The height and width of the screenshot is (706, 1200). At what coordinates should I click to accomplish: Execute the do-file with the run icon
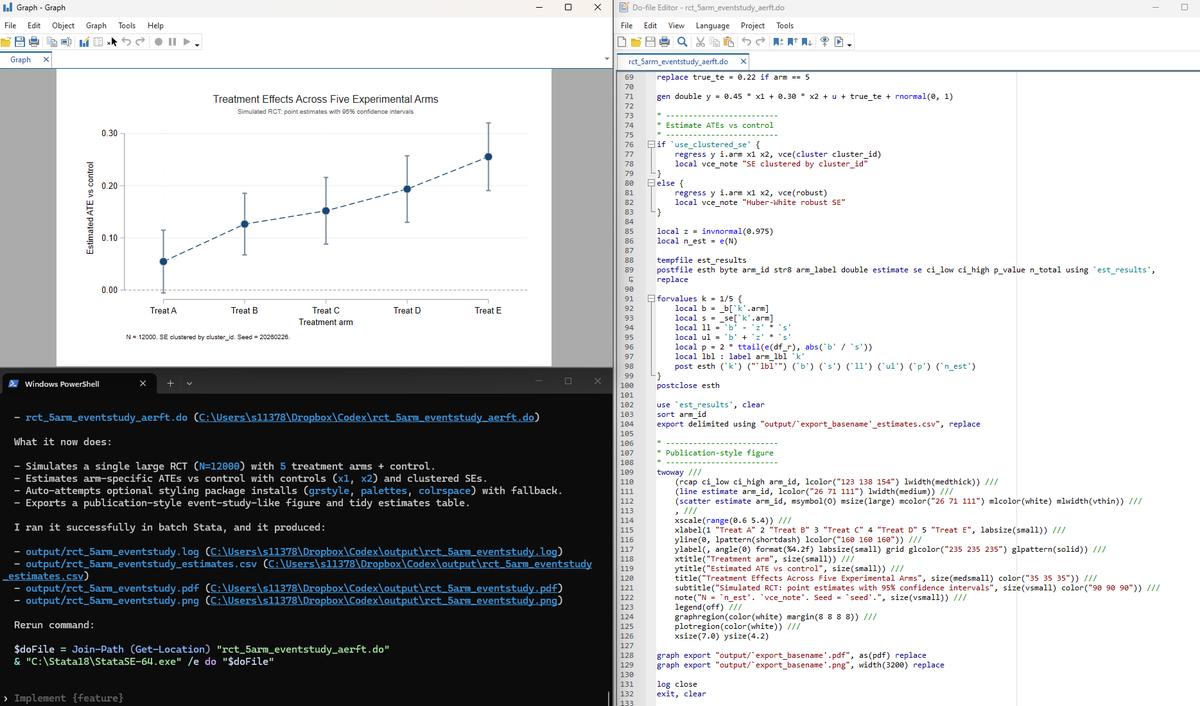[839, 42]
